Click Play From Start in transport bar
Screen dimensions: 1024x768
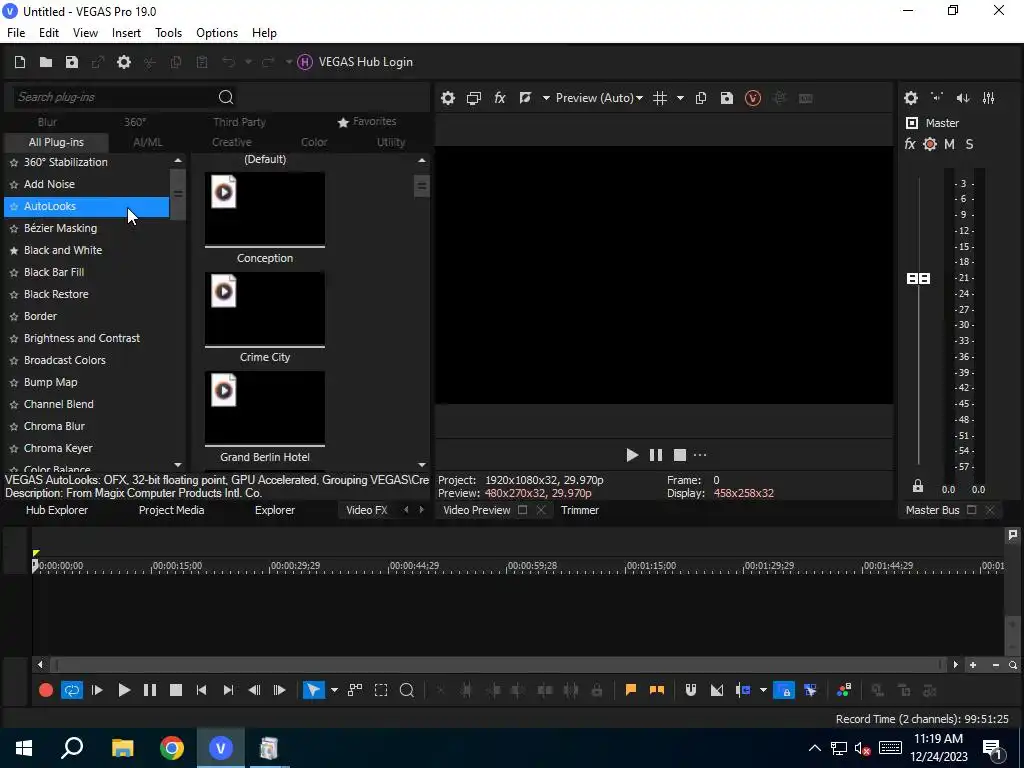coord(97,690)
